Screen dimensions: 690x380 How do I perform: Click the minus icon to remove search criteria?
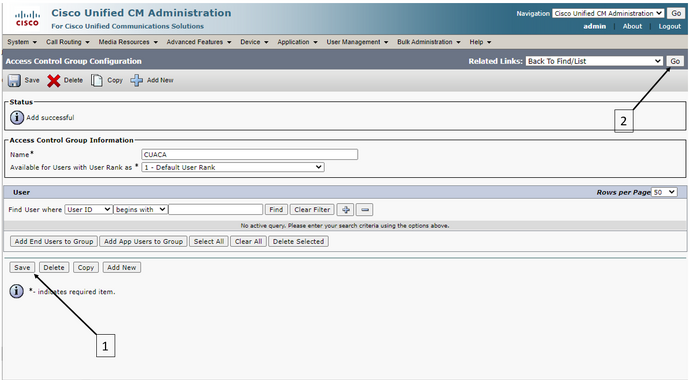[365, 210]
